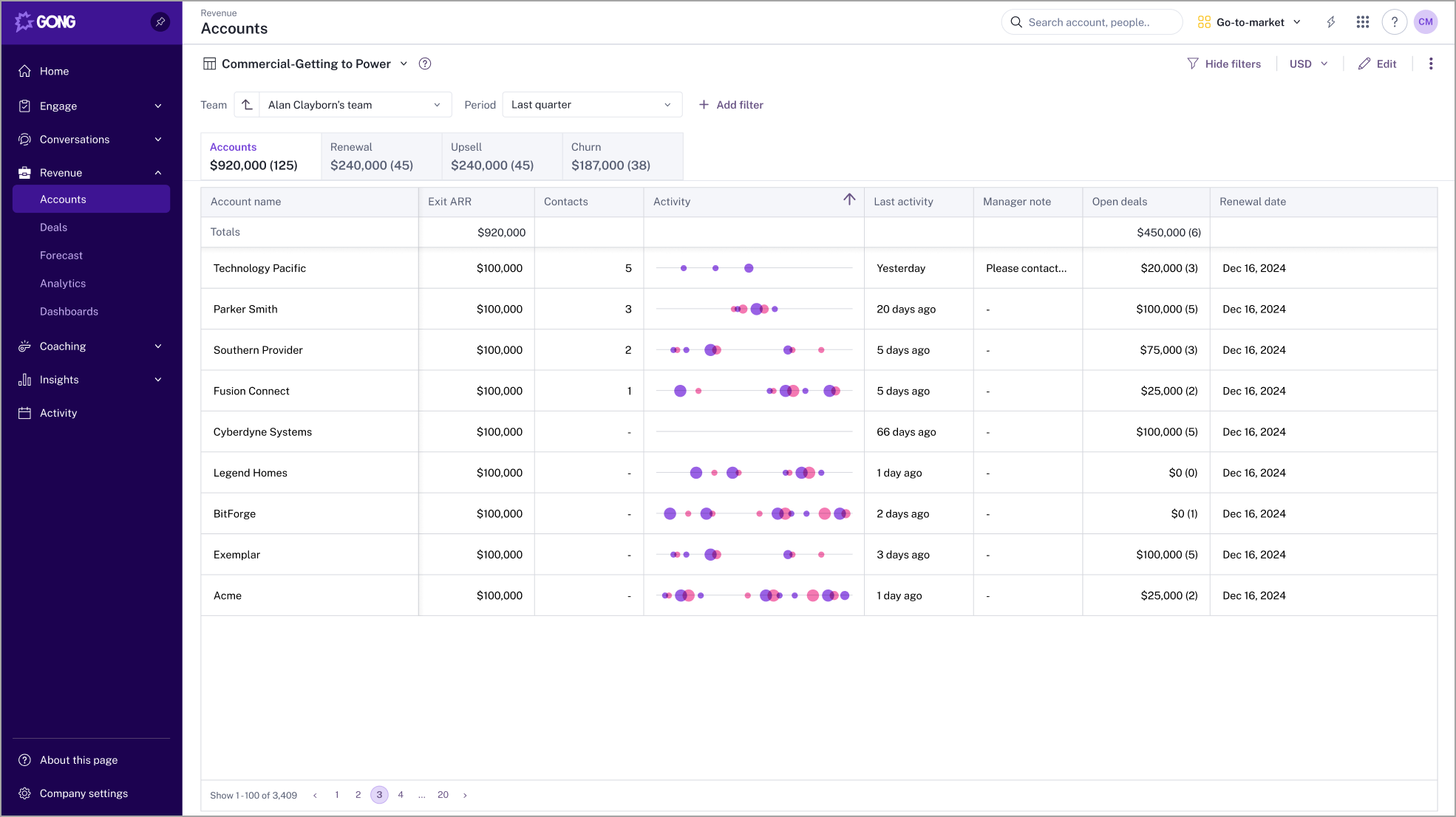The image size is (1456, 817).
Task: Open the CM user avatar menu
Action: point(1426,22)
